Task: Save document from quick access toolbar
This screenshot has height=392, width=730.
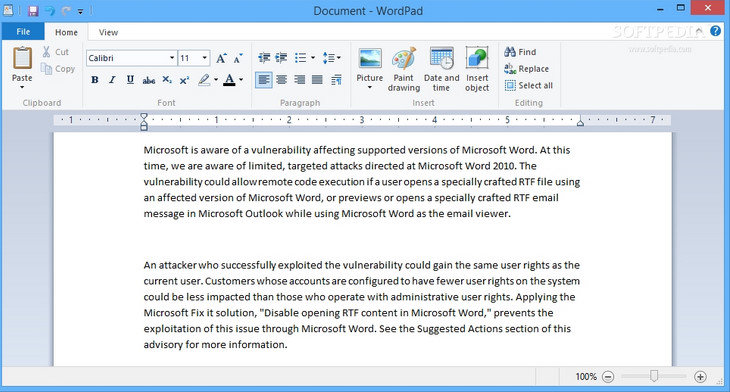Action: click(x=33, y=10)
